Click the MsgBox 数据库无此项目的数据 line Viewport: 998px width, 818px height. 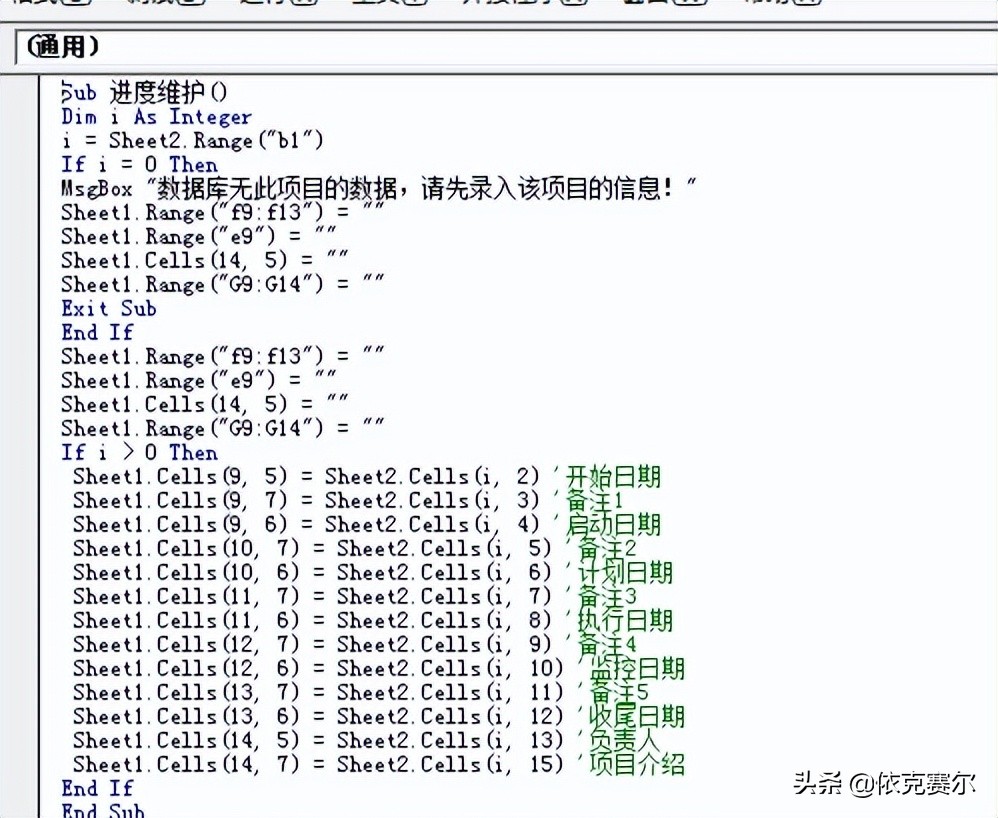click(379, 189)
